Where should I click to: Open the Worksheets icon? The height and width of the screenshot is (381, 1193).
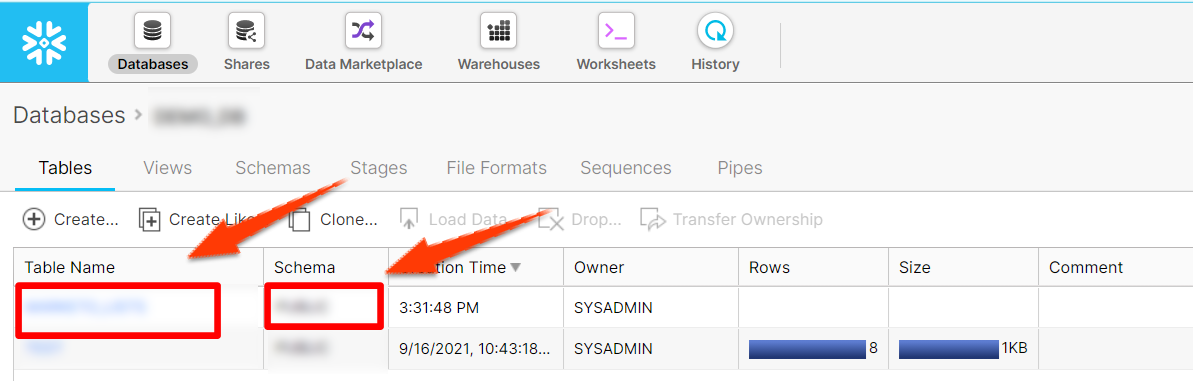click(x=616, y=31)
